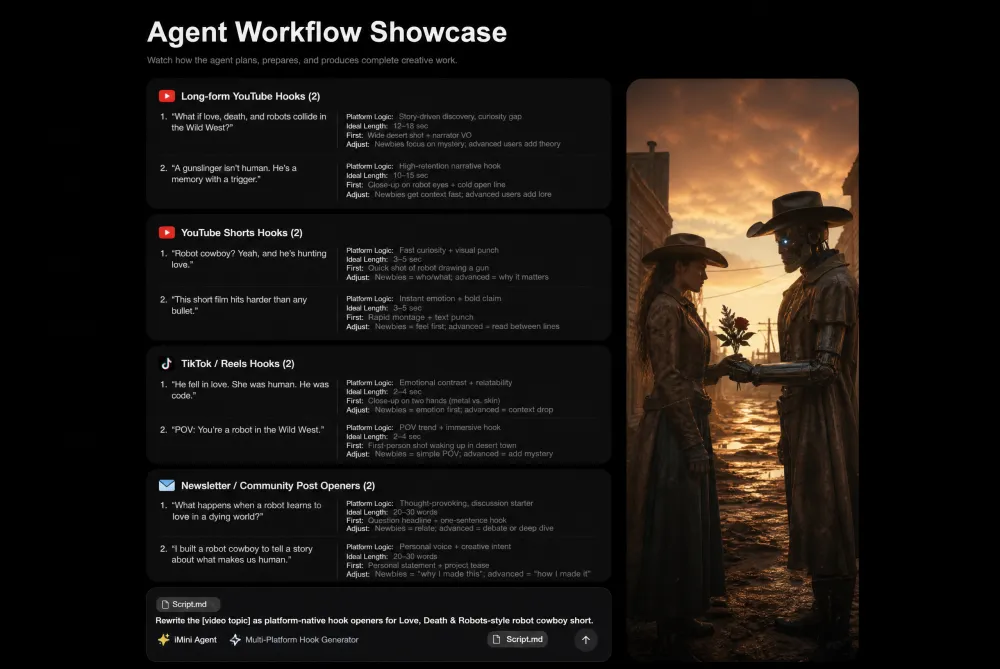Click the sparkle icon next to iMini Agent
The height and width of the screenshot is (669, 1000).
tap(164, 640)
